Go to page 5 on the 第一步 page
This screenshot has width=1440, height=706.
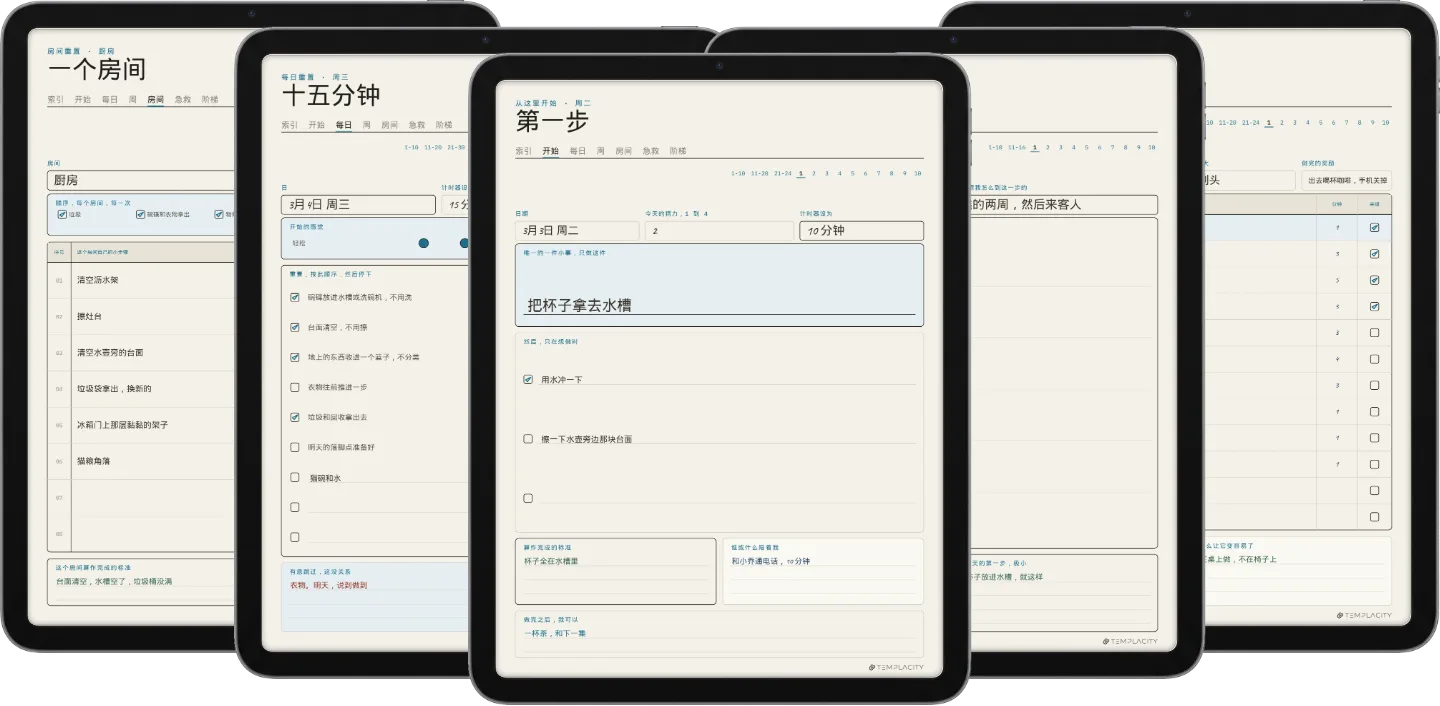click(x=853, y=174)
